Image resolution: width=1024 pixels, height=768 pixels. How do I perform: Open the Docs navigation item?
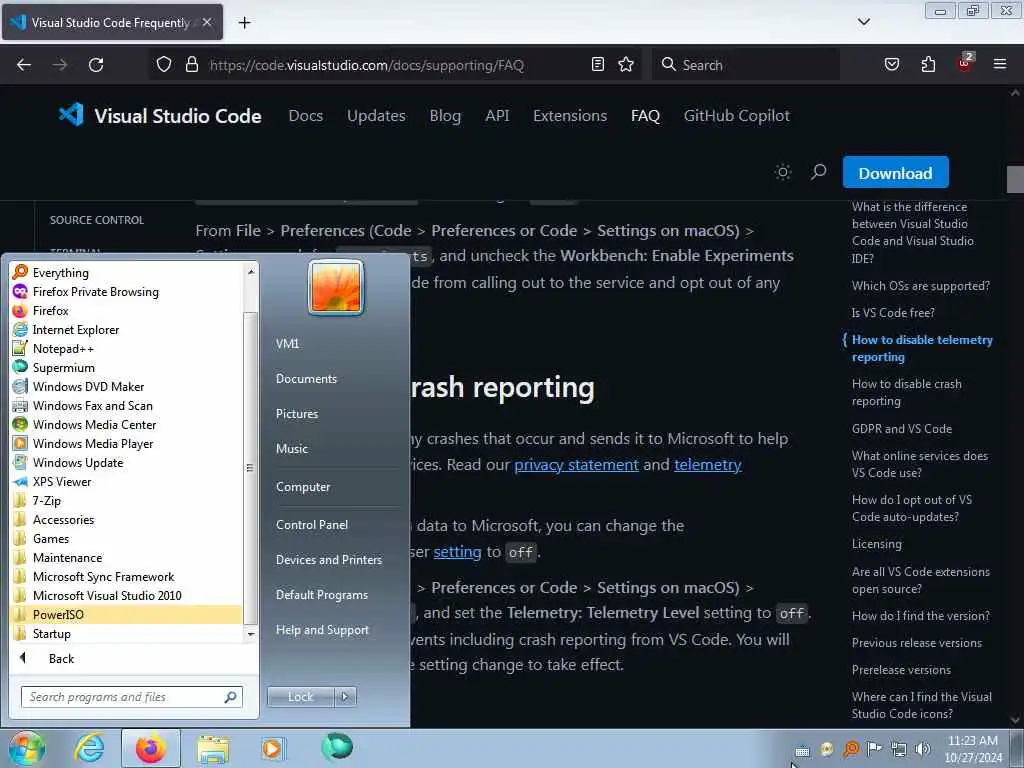[x=306, y=116]
